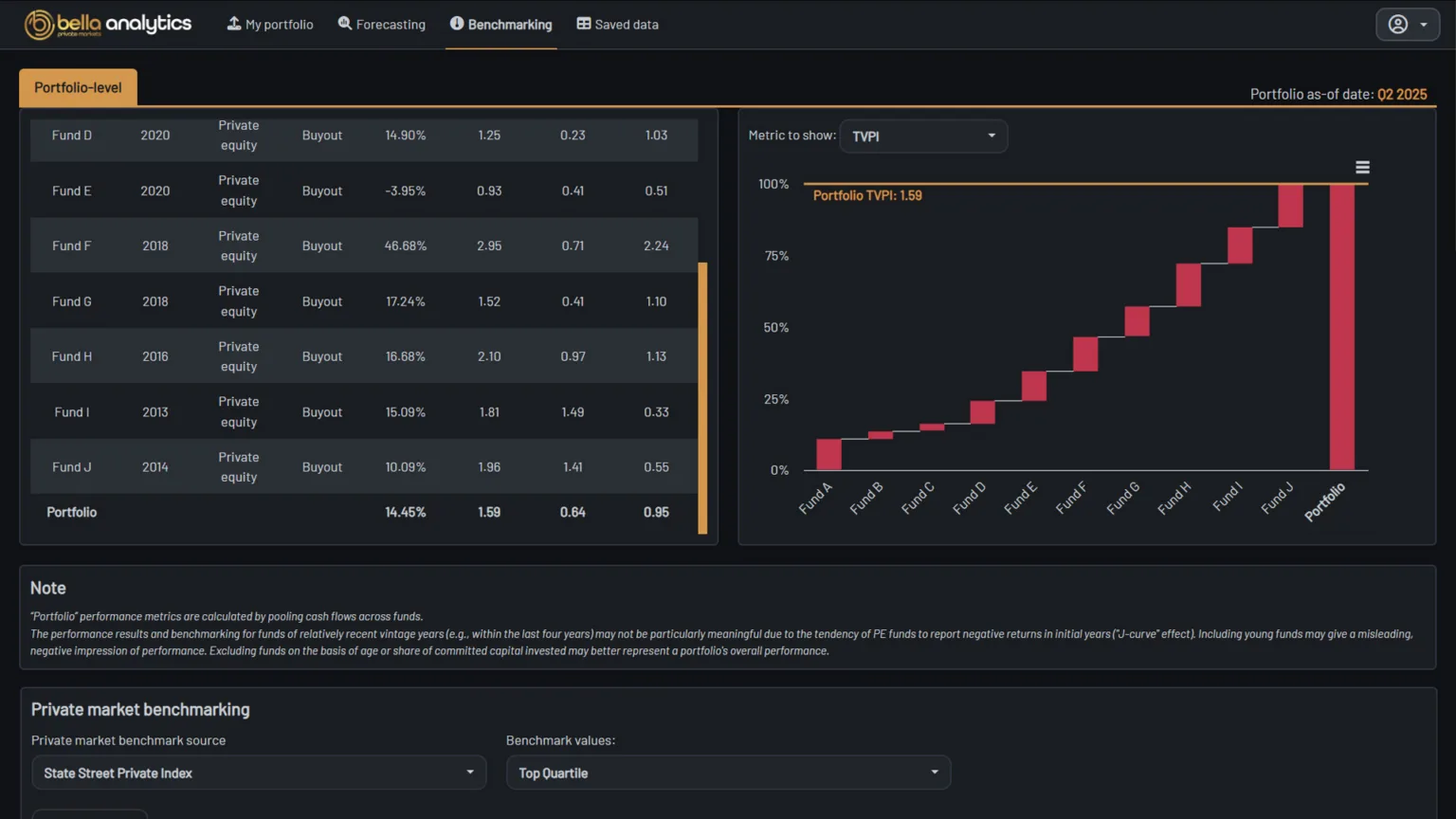Select the Benchmarking nav tab
The image size is (1456, 819).
(x=500, y=25)
